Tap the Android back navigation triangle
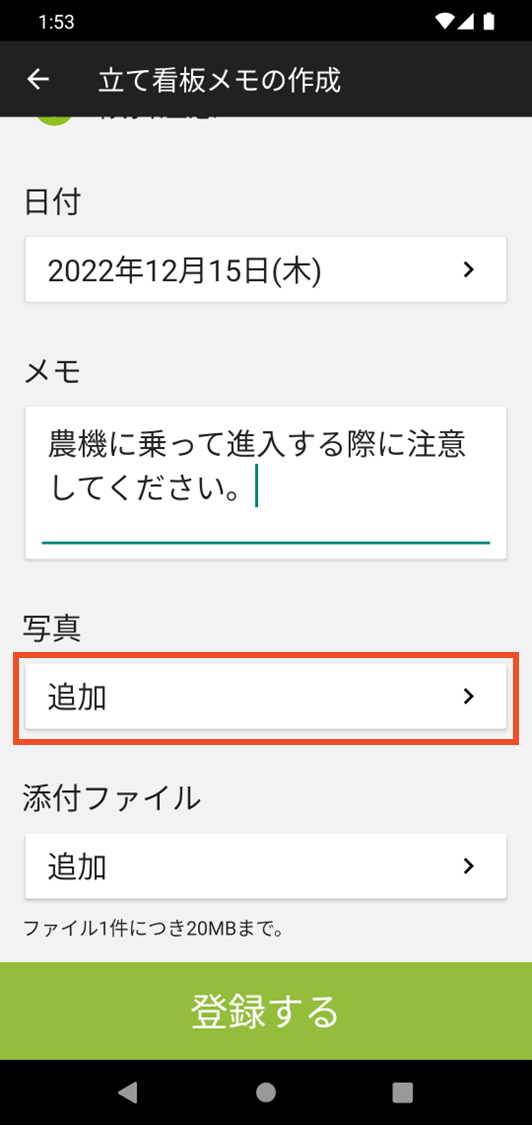The image size is (532, 1125). (128, 1092)
